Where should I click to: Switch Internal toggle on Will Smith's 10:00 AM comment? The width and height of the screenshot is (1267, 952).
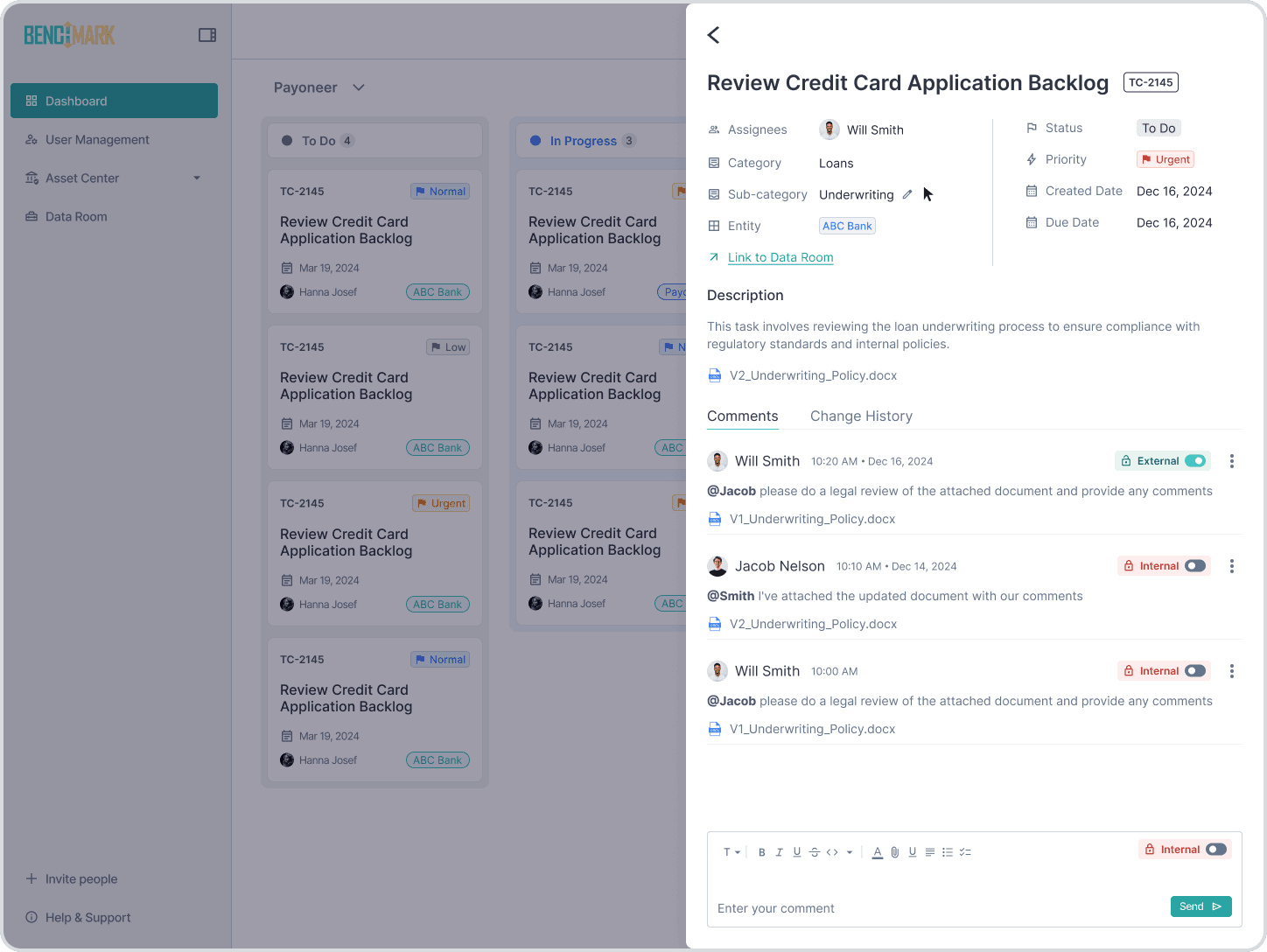point(1195,671)
